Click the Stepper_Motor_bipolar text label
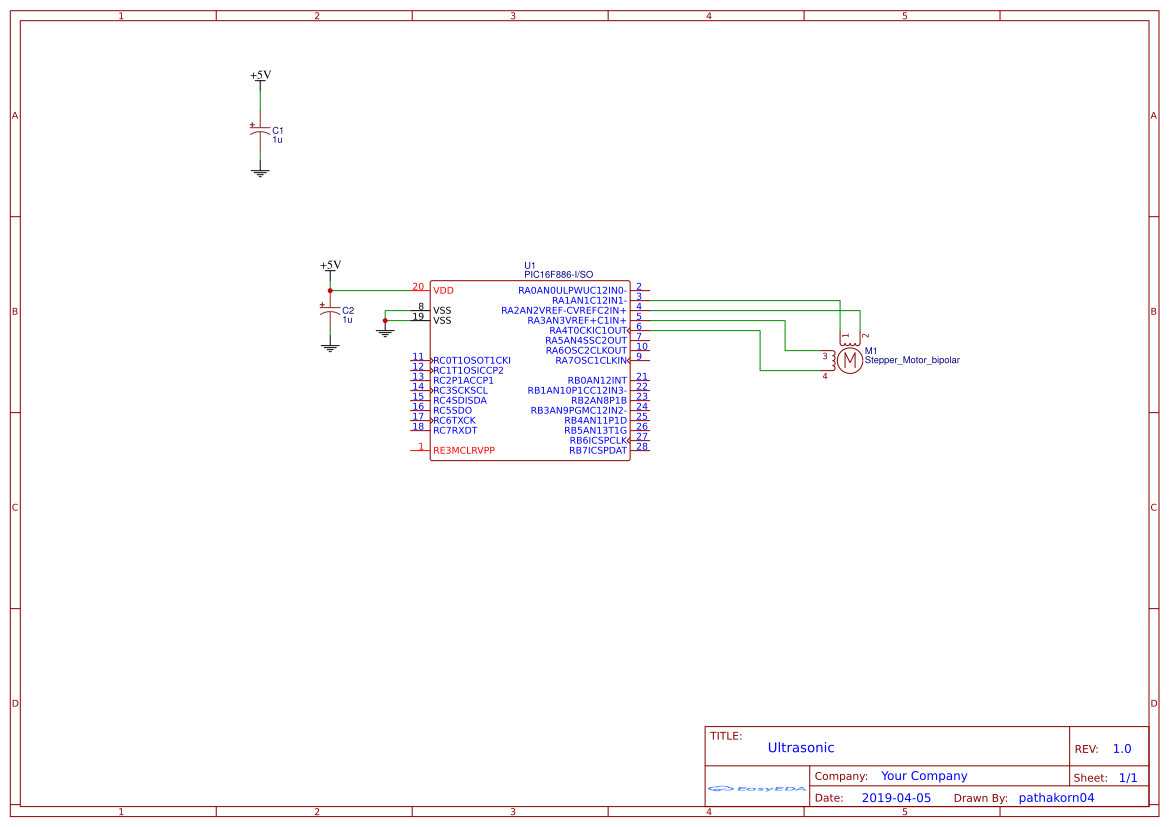 click(911, 360)
